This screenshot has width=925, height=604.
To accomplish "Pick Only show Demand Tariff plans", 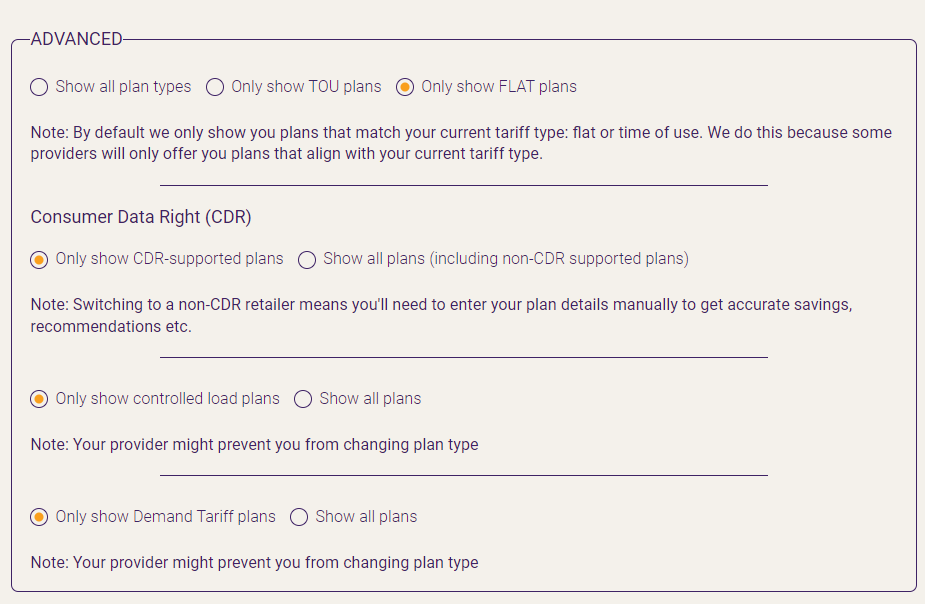I will coord(39,517).
